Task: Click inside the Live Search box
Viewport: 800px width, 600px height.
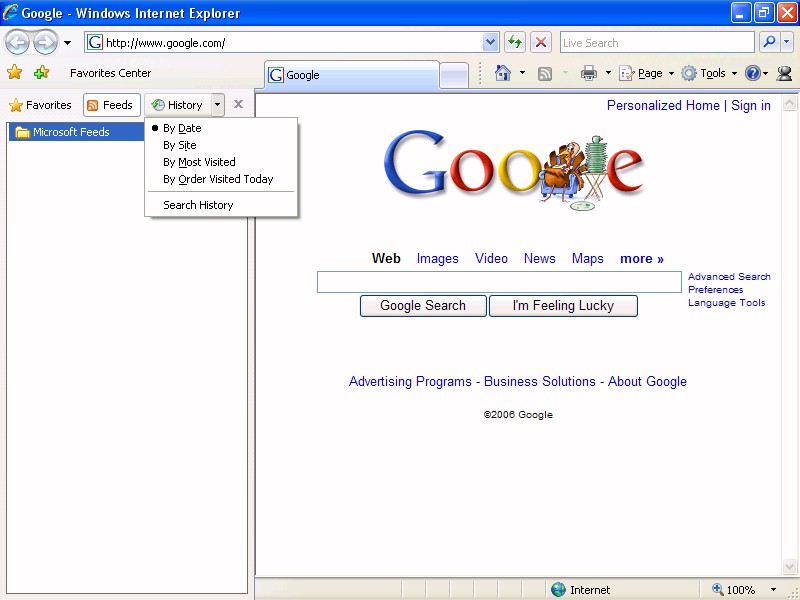Action: [x=657, y=42]
